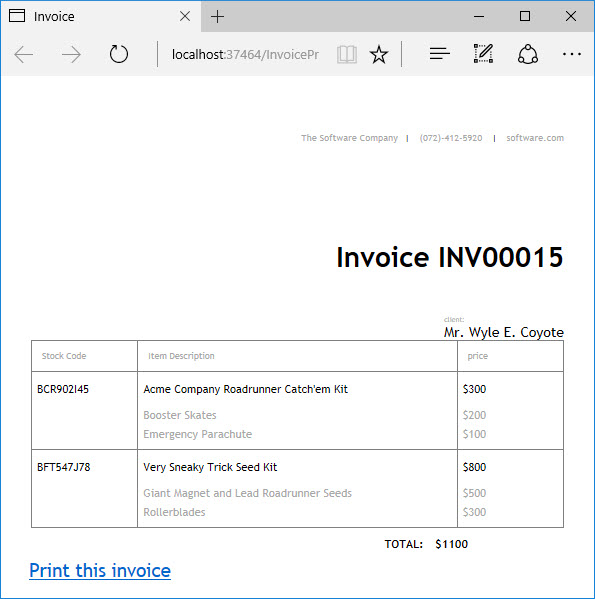
Task: Click stock code BCR902I45
Action: [x=63, y=389]
